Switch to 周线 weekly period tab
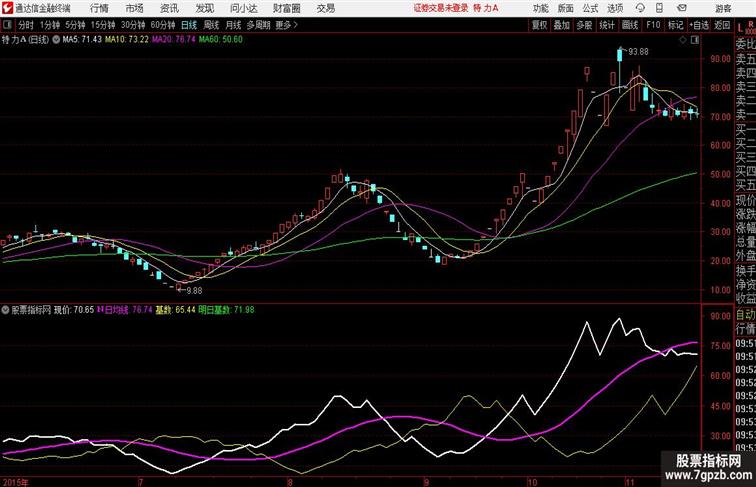 (x=211, y=25)
